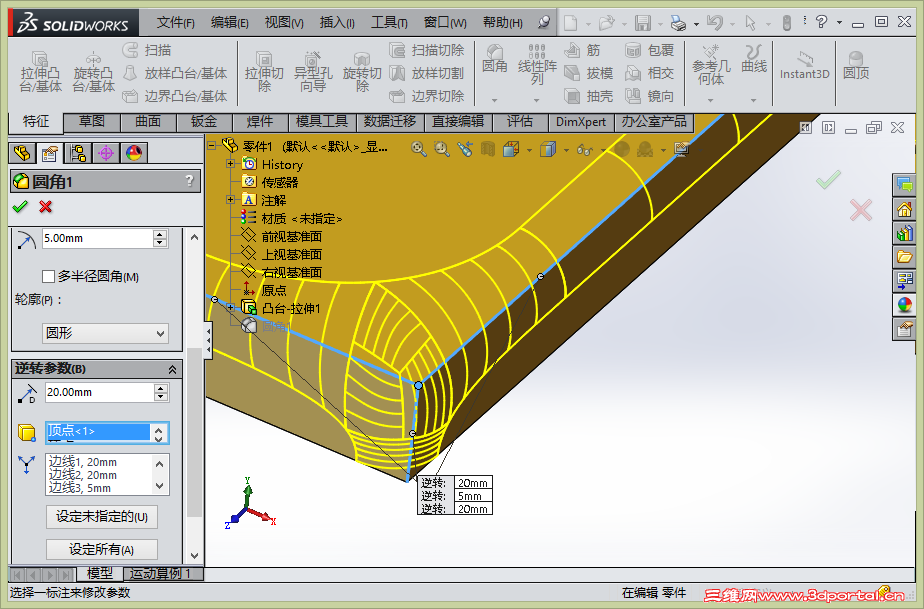The height and width of the screenshot is (609, 924).
Task: Select the 镜向 mirror tool
Action: (649, 96)
